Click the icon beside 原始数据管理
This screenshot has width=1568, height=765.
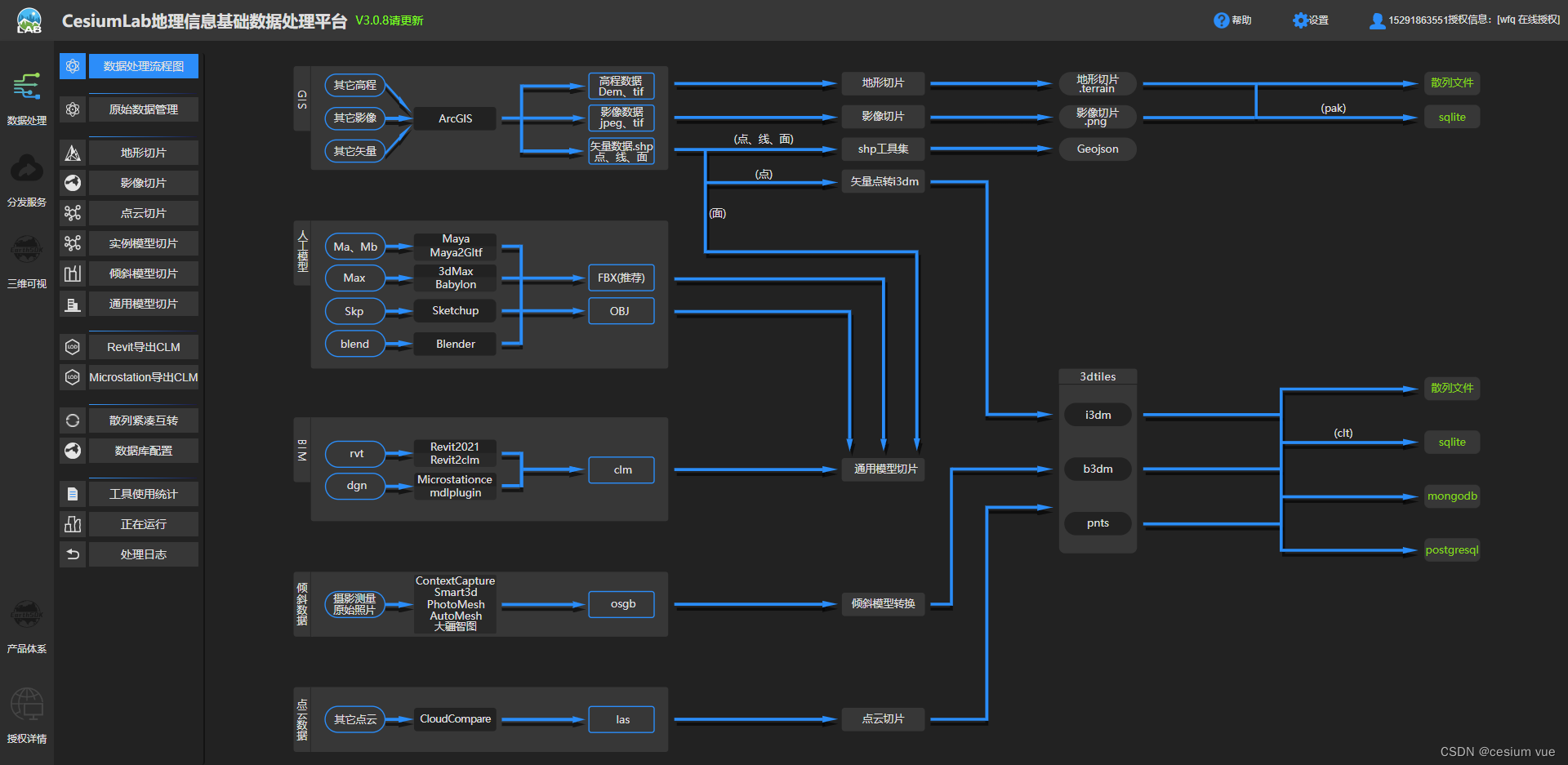click(73, 109)
